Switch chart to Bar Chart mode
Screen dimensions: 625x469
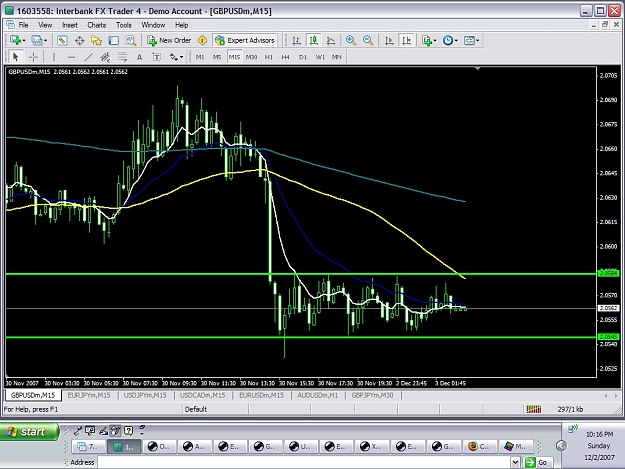(x=296, y=40)
